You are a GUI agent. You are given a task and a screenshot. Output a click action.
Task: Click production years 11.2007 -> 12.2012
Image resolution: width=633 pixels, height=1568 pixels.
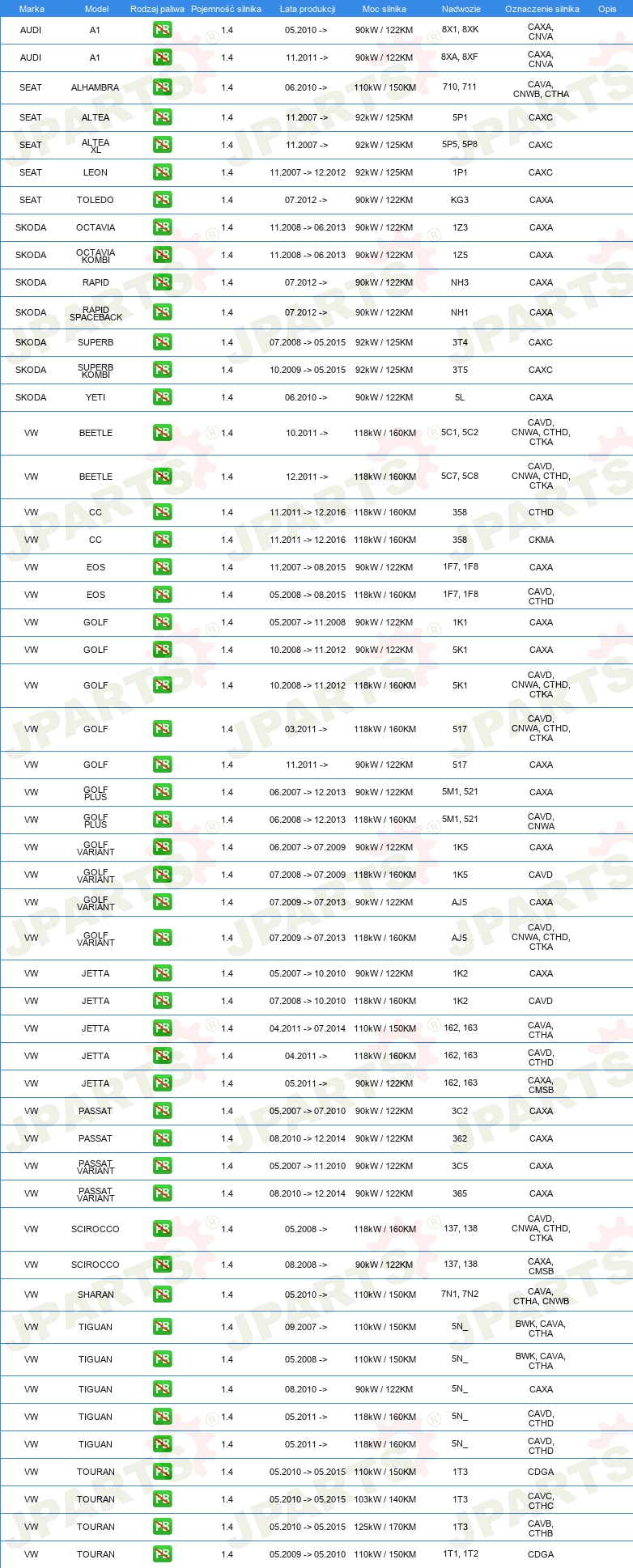click(308, 172)
